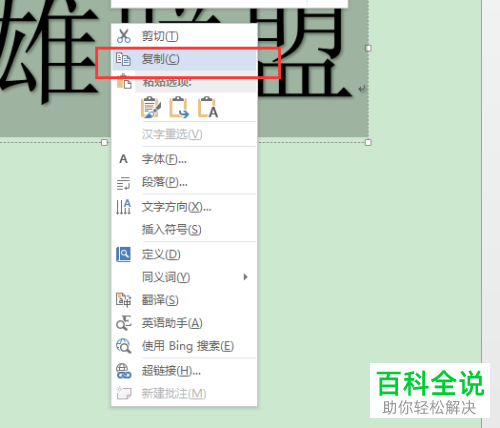The width and height of the screenshot is (500, 428).
Task: Click text box bottom-middle handle
Action: [104, 143]
